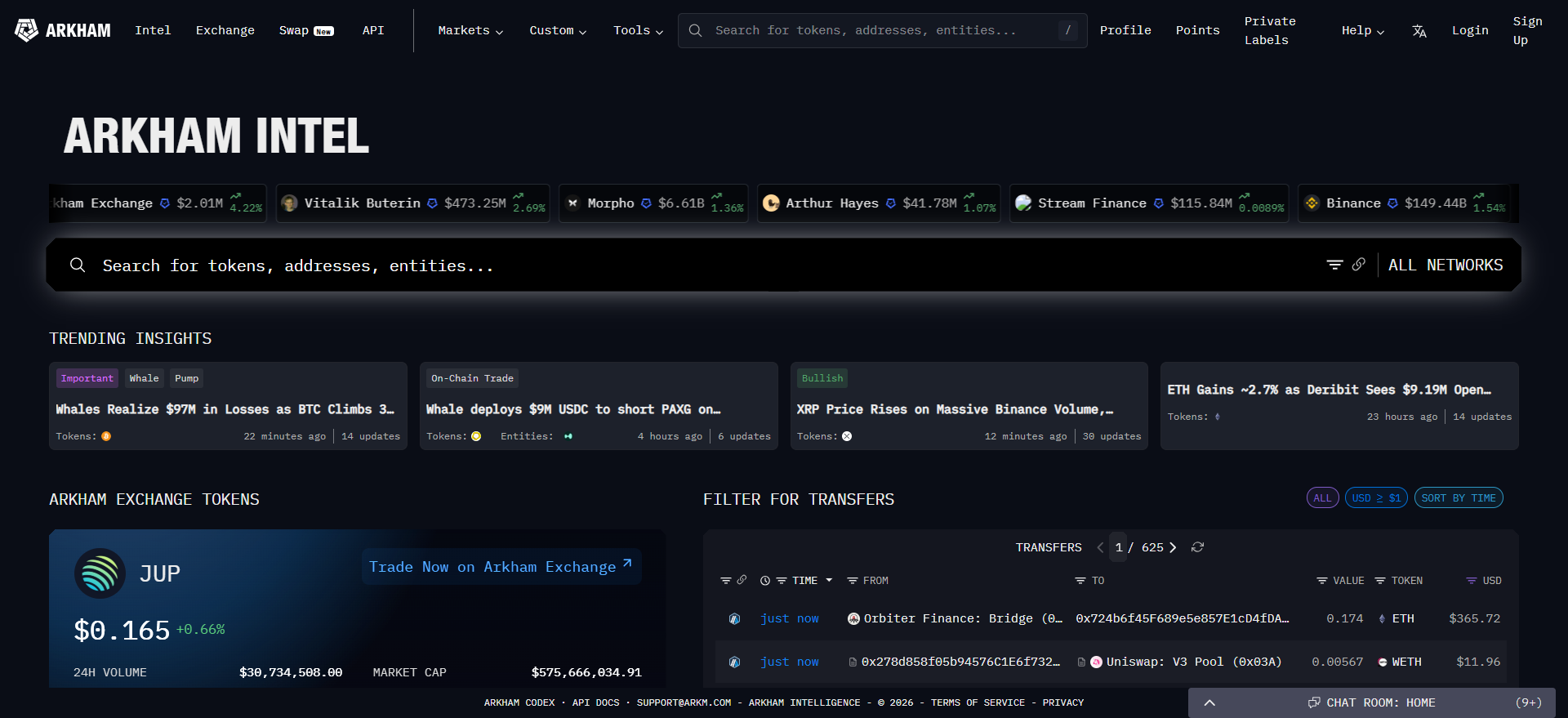Viewport: 1568px width, 718px height.
Task: Toggle the USD ≥ $1 filter pill
Action: (x=1376, y=497)
